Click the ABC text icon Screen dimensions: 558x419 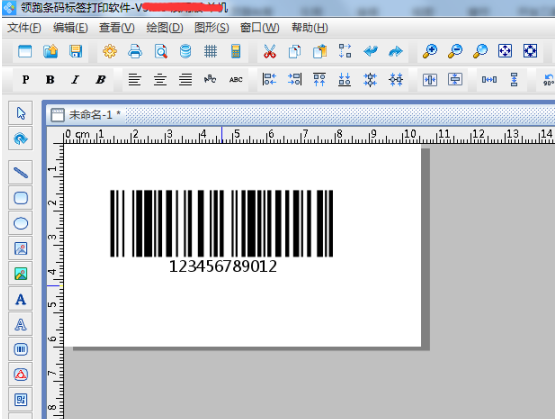coord(236,79)
